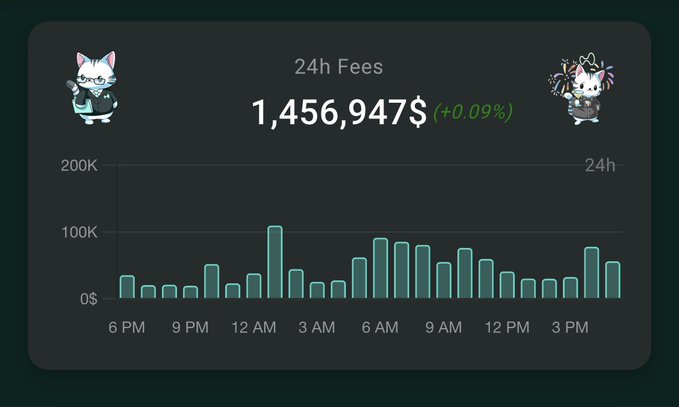
Task: Click the cat mascot with glasses and folder
Action: tap(93, 88)
